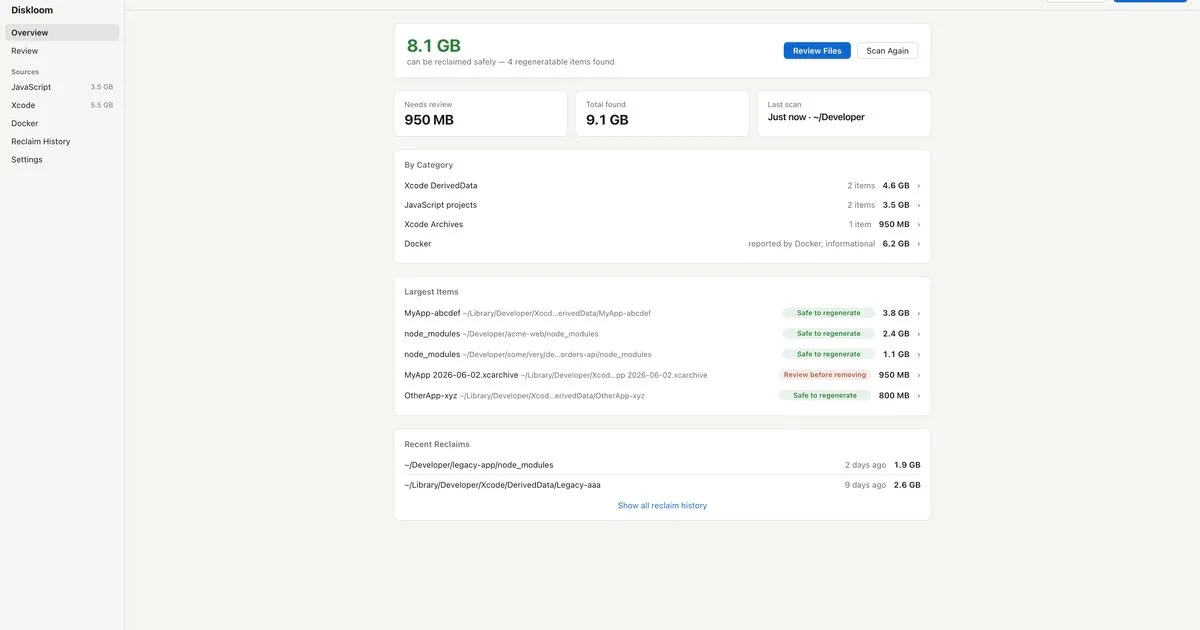Click the 4.6 GB DerivedData size

point(896,186)
